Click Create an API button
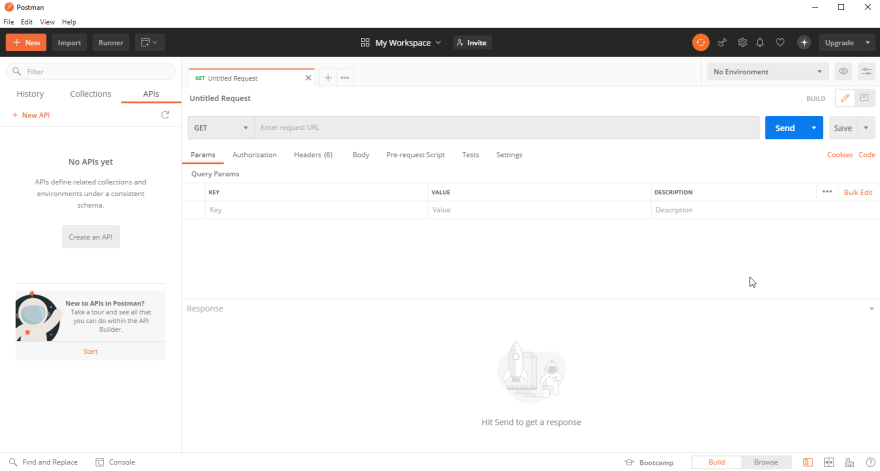880x471 pixels. point(90,237)
